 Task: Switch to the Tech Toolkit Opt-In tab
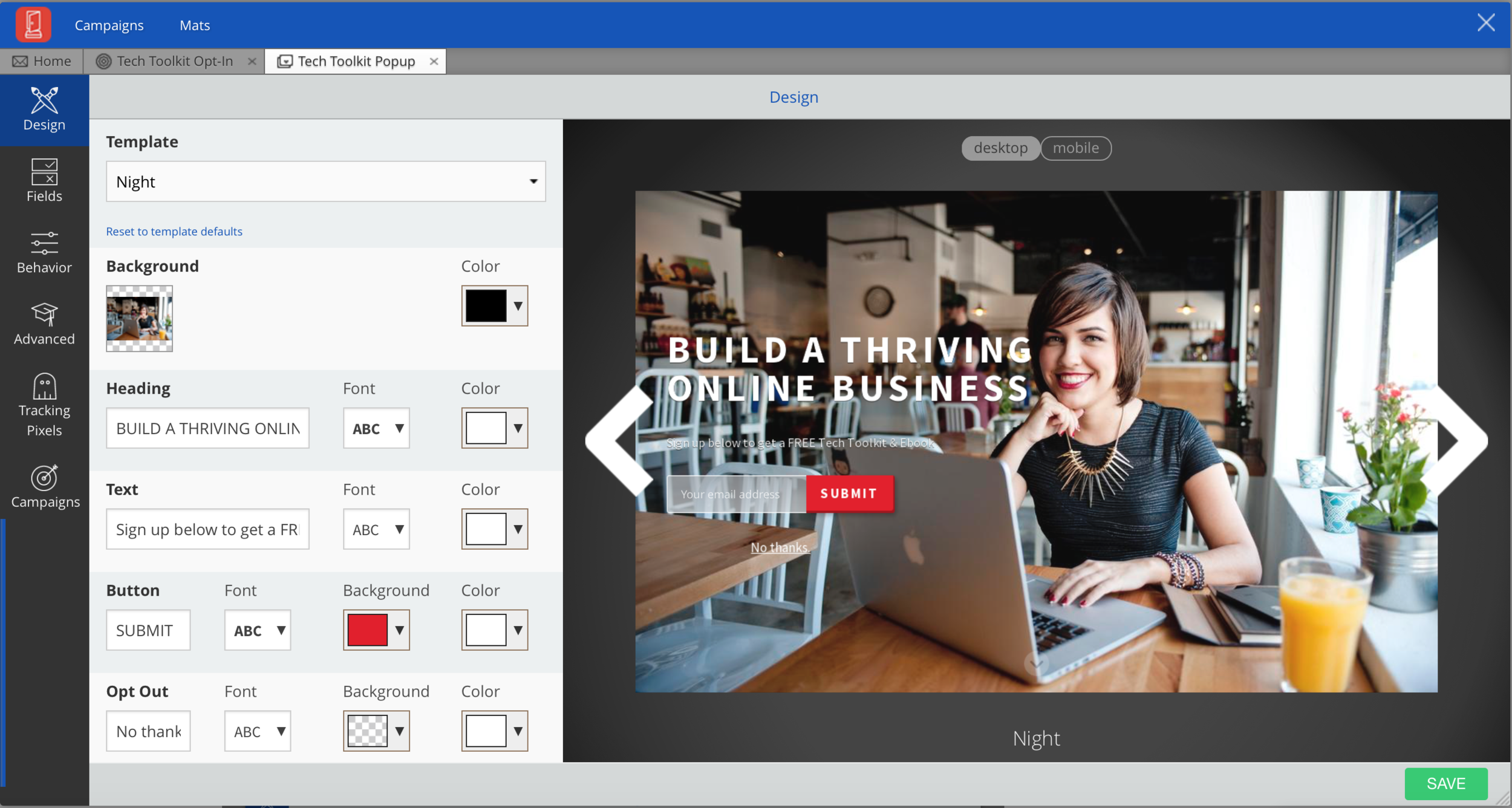tap(175, 61)
